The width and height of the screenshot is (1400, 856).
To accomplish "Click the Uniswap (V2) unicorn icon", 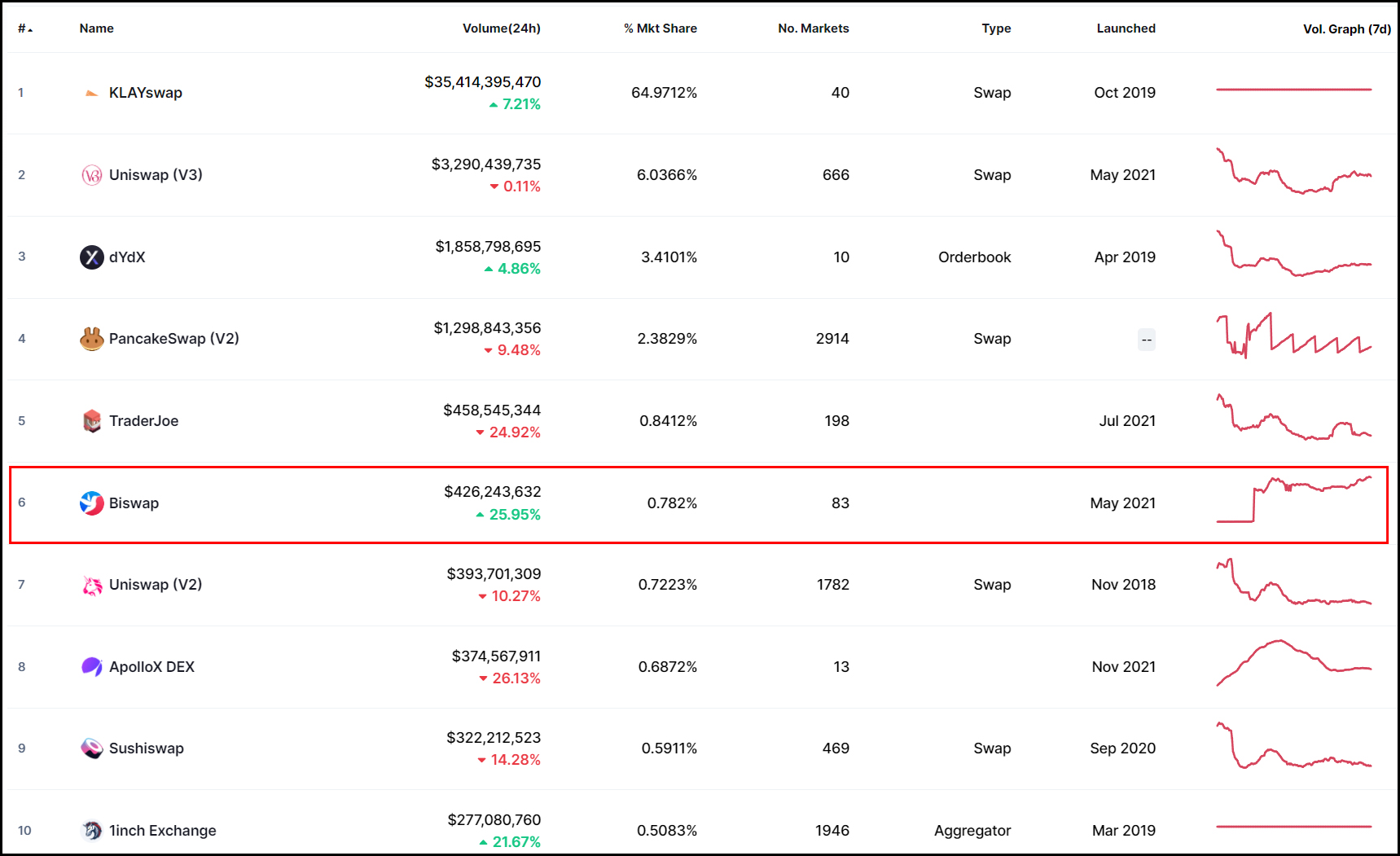I will (x=92, y=585).
